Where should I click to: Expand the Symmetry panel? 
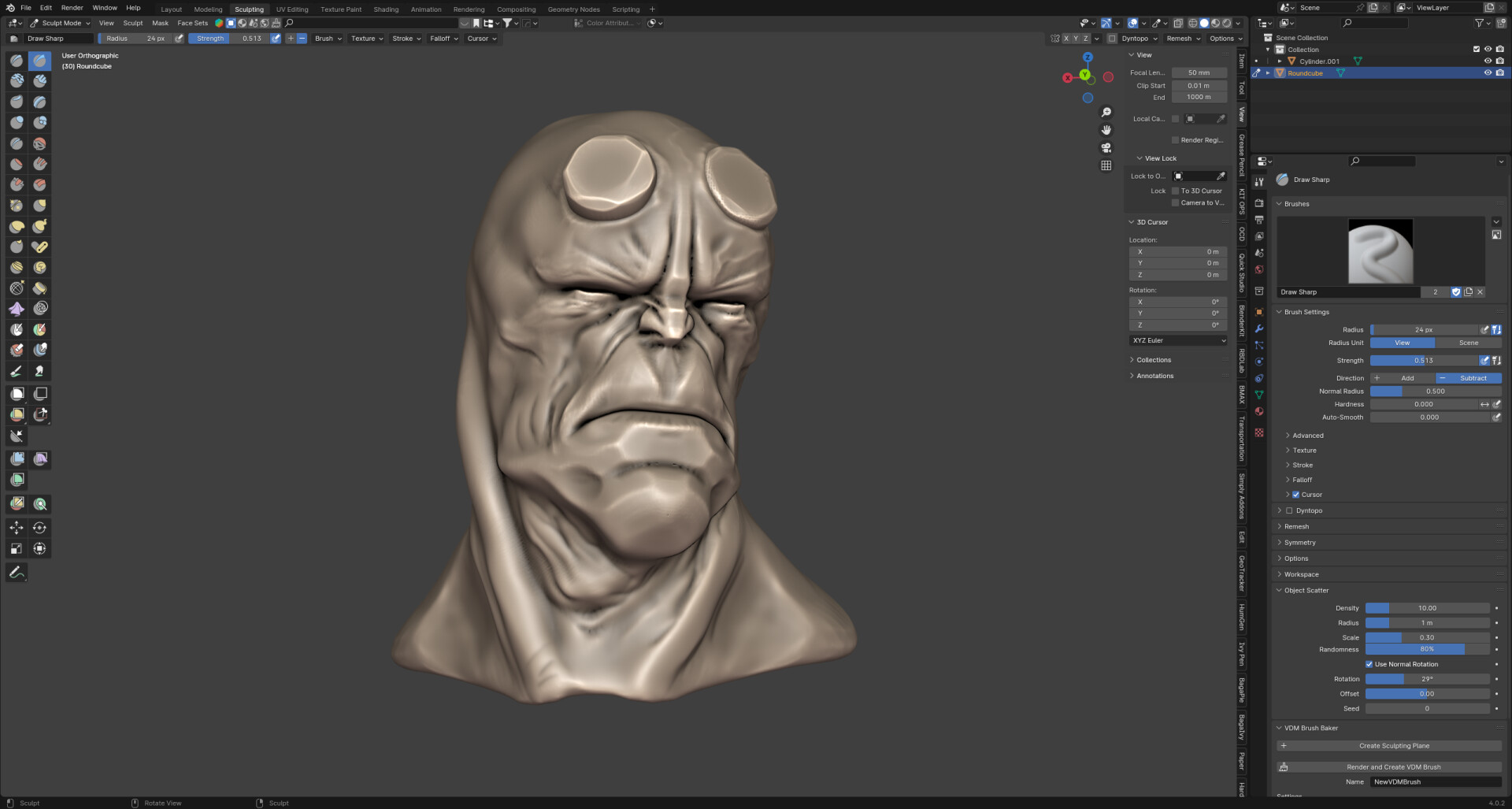click(1299, 543)
